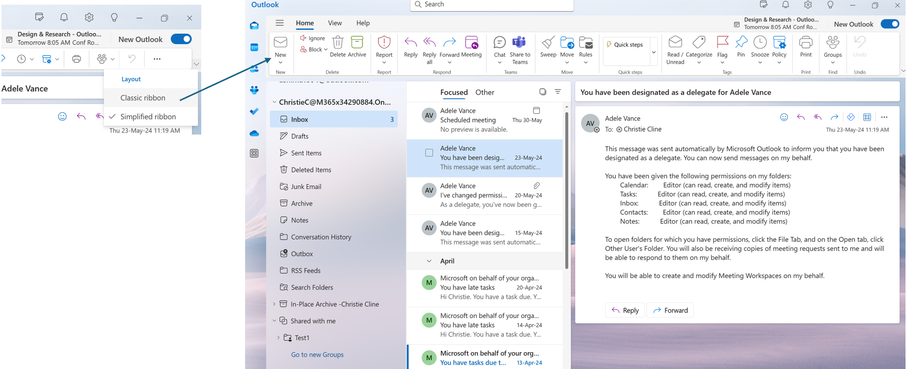Open the Help ribbon tab
The width and height of the screenshot is (906, 369).
(363, 23)
